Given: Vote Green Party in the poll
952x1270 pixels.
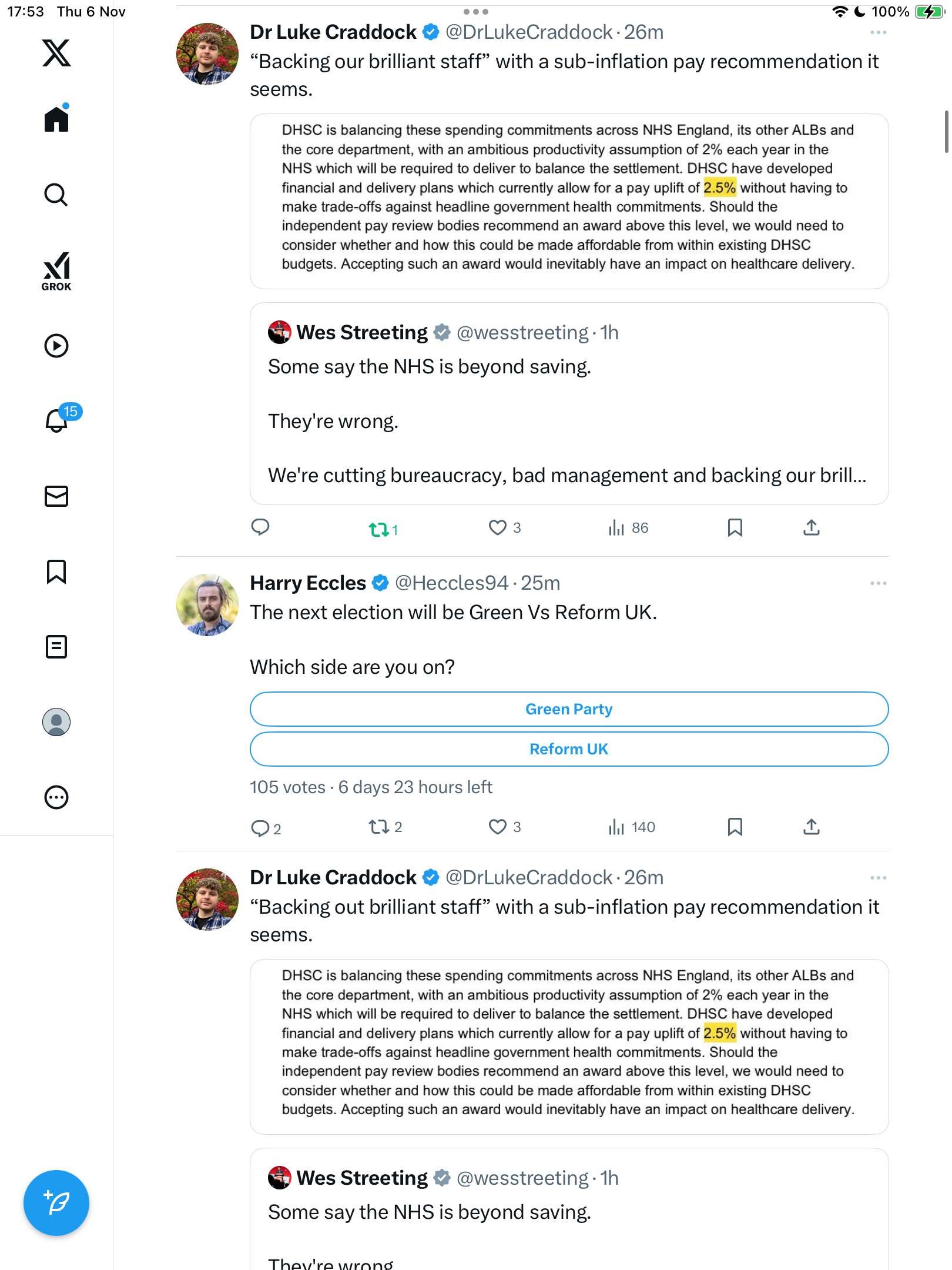Looking at the screenshot, I should pos(569,709).
